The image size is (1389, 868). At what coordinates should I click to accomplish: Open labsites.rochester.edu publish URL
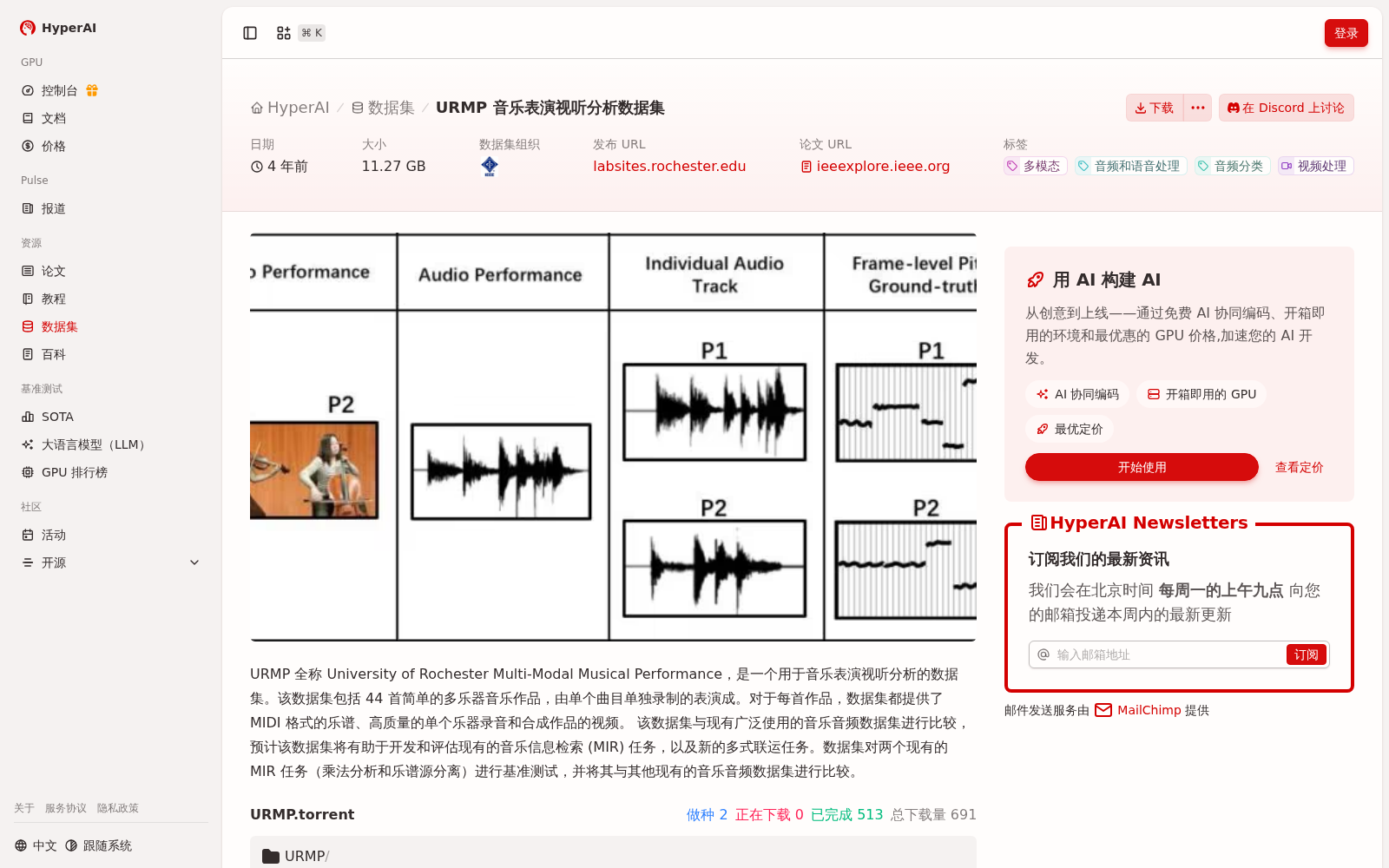tap(669, 166)
